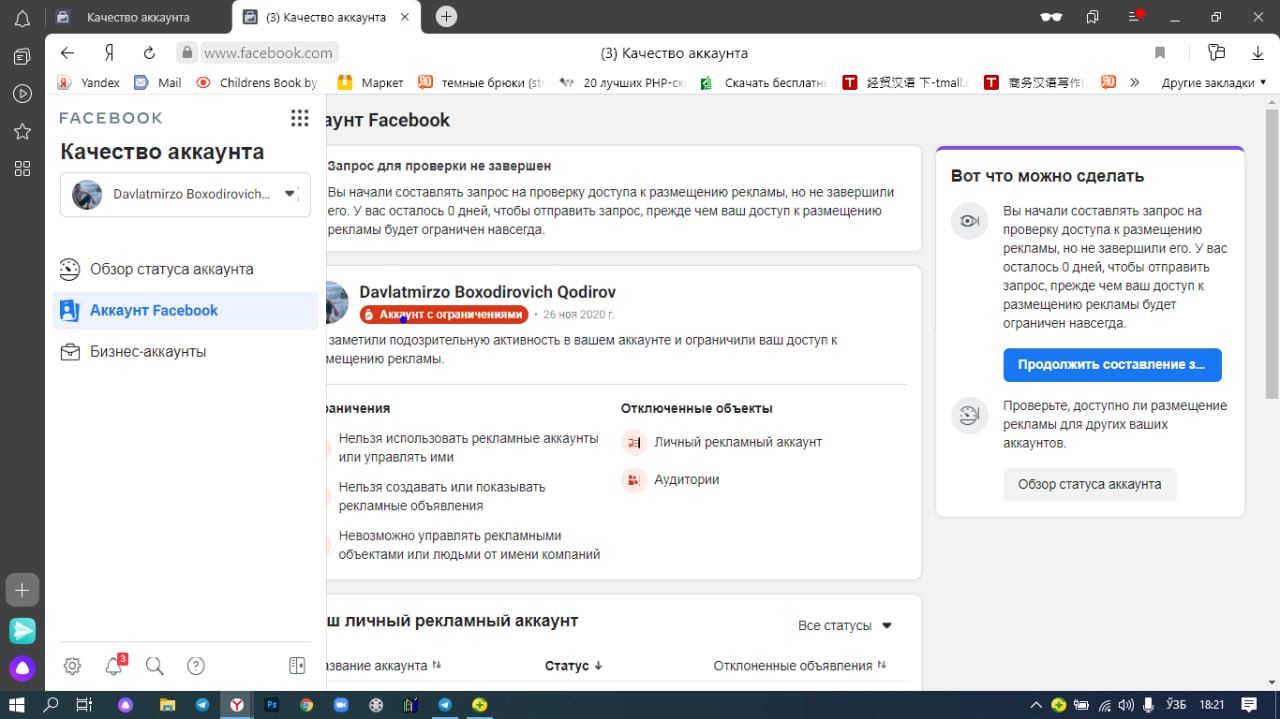
Task: Click the blue messenger icon in the browser side strip
Action: (x=22, y=631)
